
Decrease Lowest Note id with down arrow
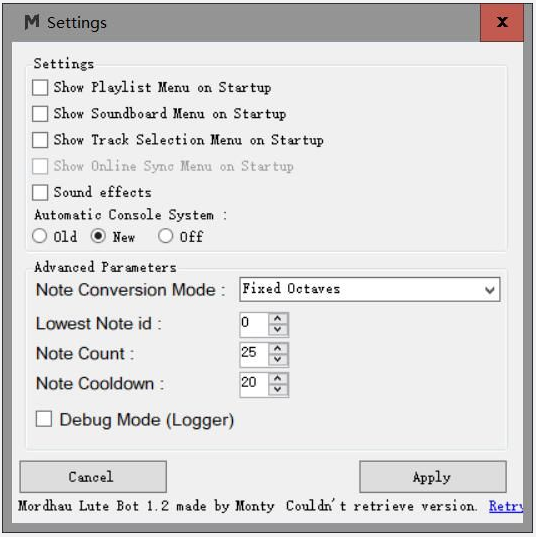click(x=278, y=329)
